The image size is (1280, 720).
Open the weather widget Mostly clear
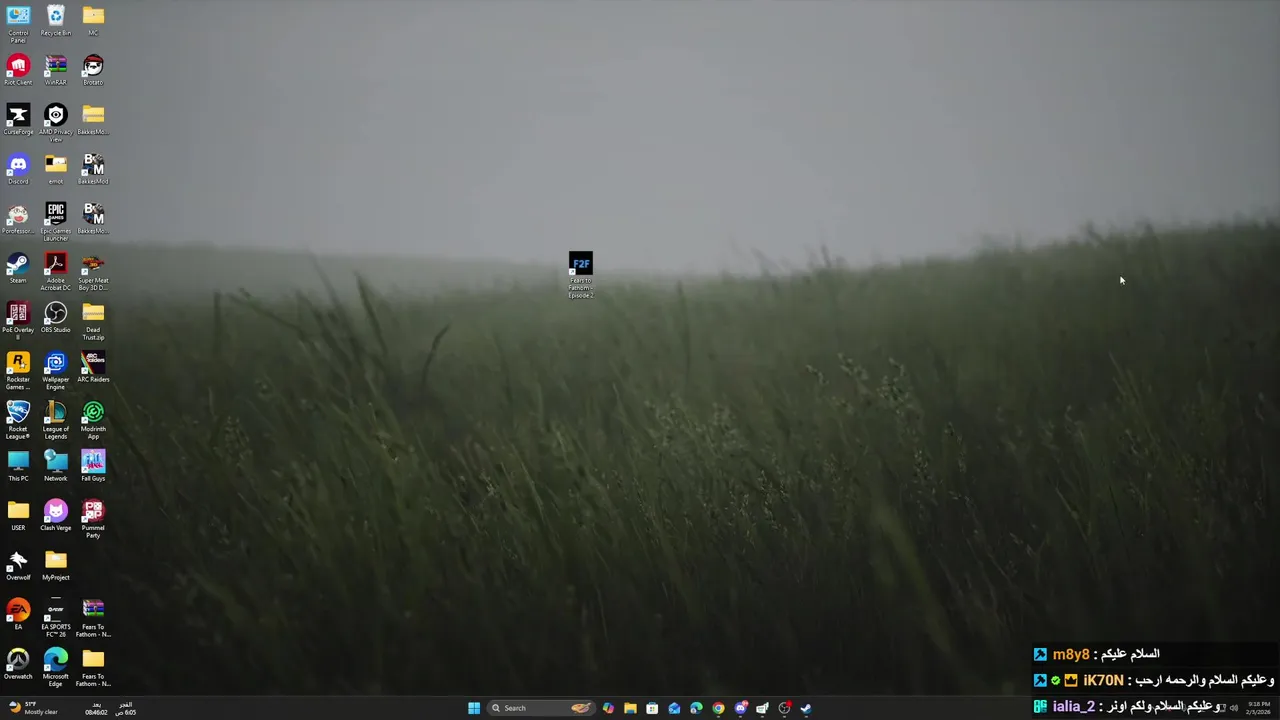coord(33,708)
